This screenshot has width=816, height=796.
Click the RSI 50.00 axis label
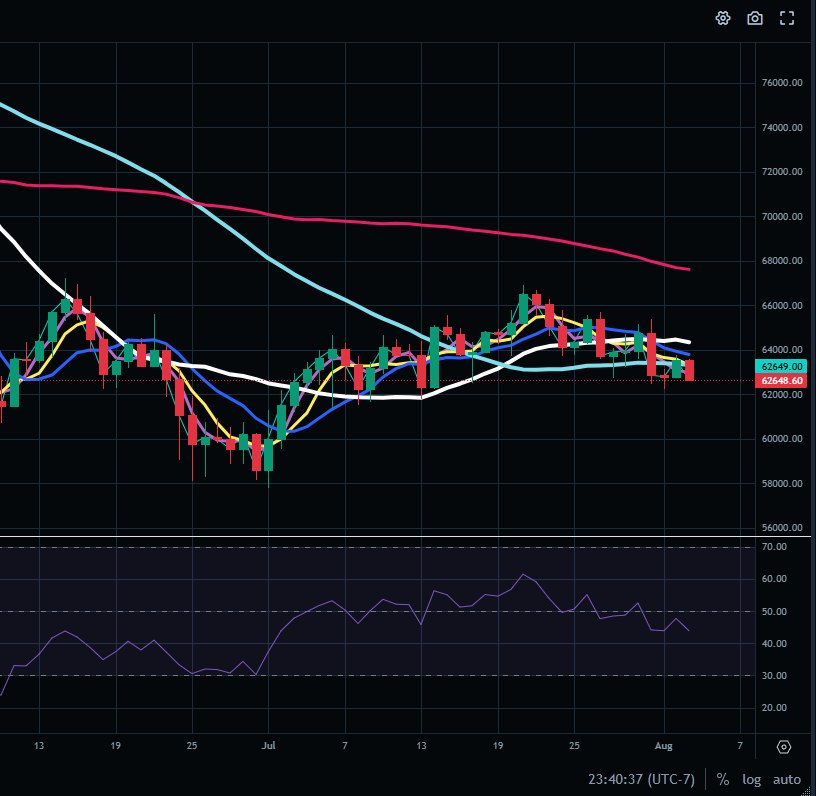click(774, 611)
